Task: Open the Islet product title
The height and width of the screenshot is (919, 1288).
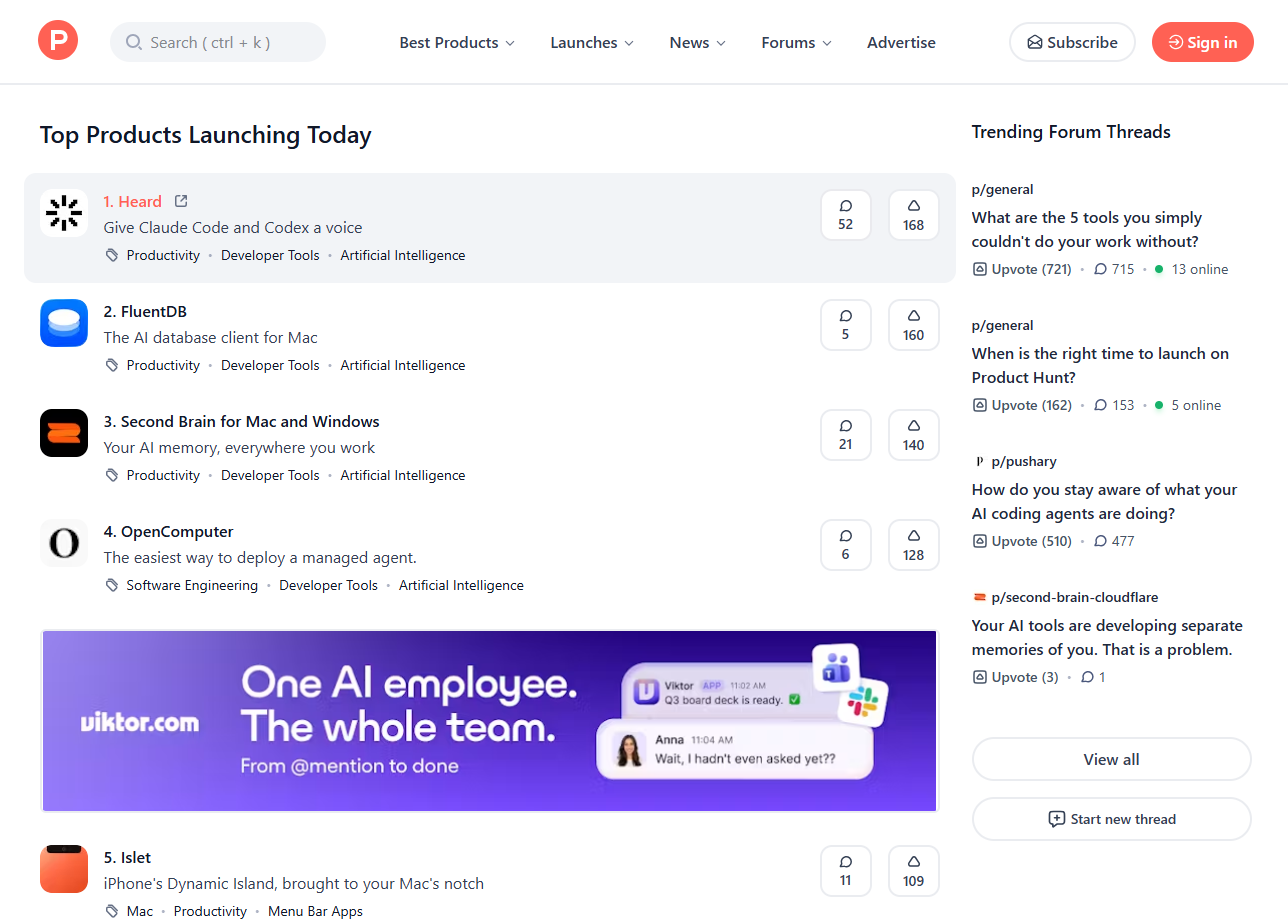Action: tap(128, 857)
